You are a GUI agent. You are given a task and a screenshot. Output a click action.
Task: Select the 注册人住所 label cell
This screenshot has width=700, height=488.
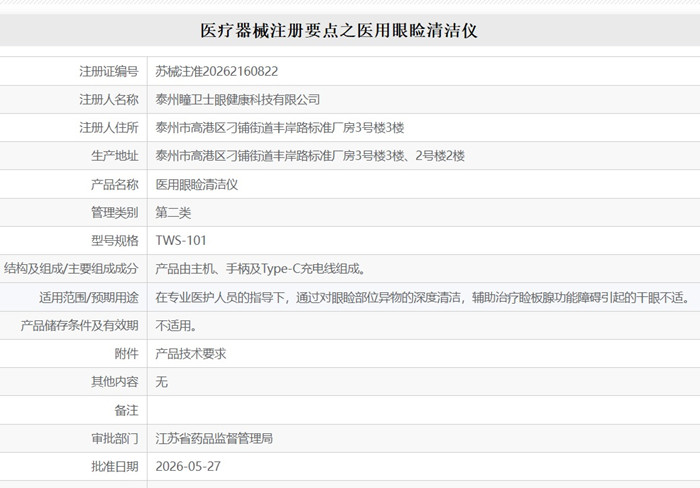point(108,128)
